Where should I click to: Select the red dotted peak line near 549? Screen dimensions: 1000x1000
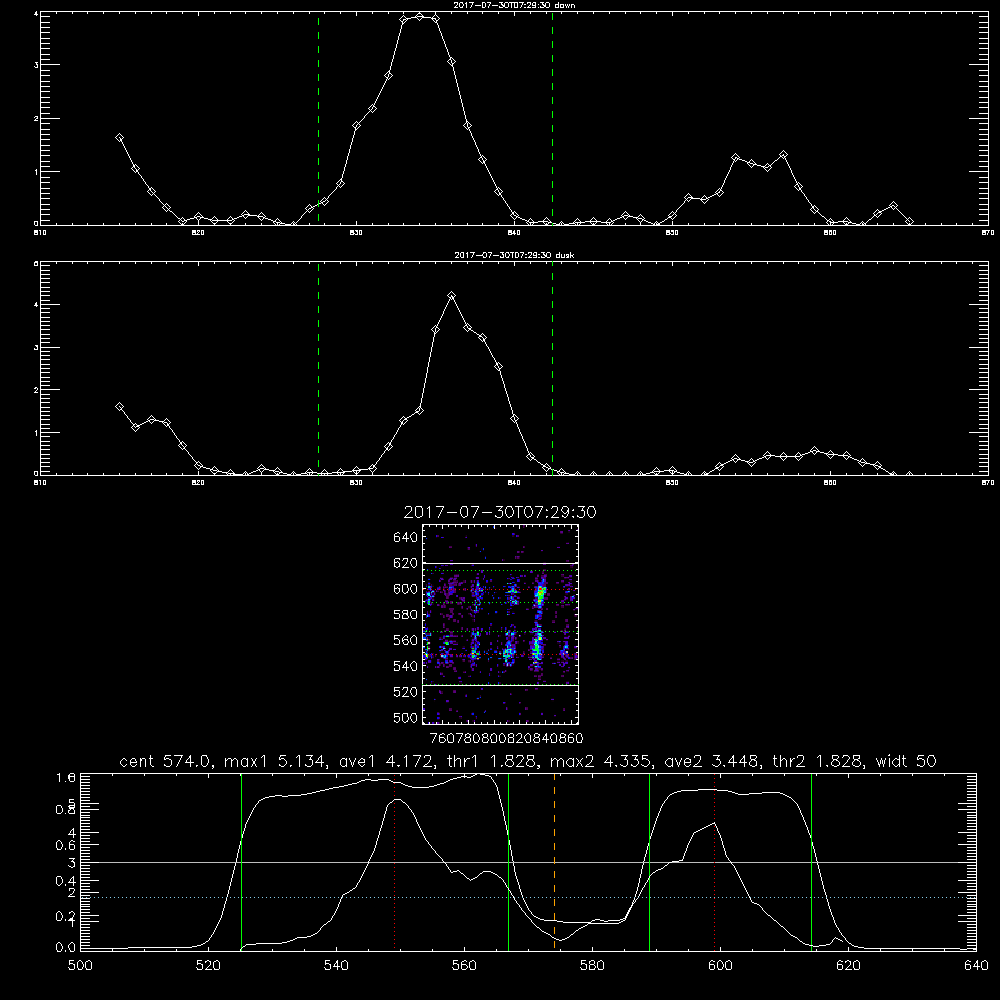[395, 861]
